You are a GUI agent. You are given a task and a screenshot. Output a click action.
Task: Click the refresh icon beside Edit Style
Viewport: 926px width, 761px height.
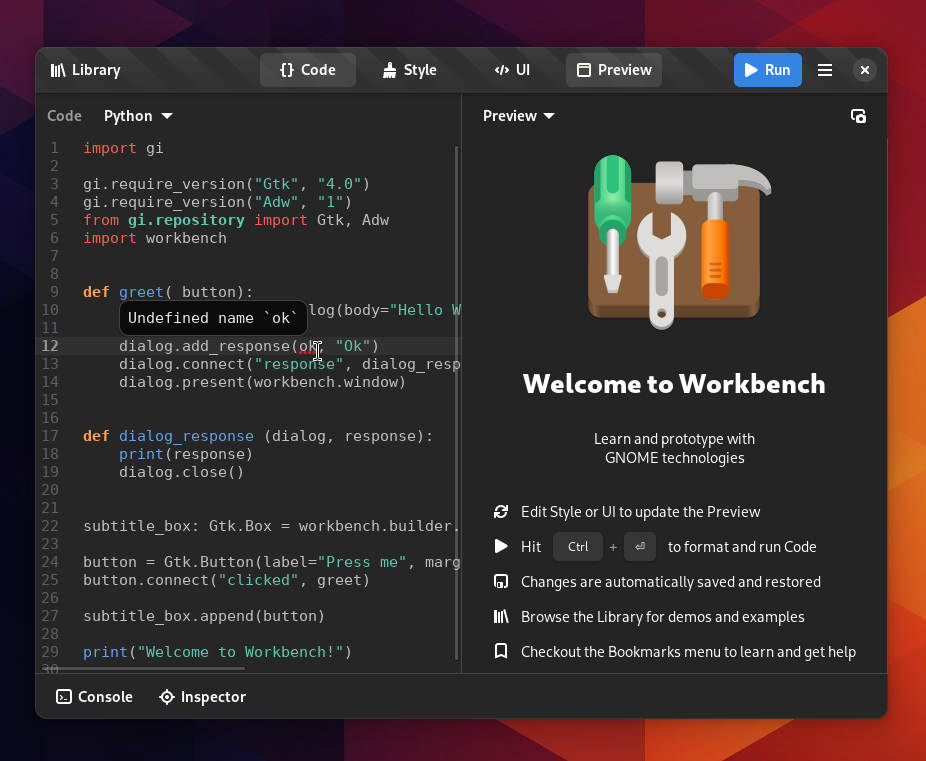[501, 512]
